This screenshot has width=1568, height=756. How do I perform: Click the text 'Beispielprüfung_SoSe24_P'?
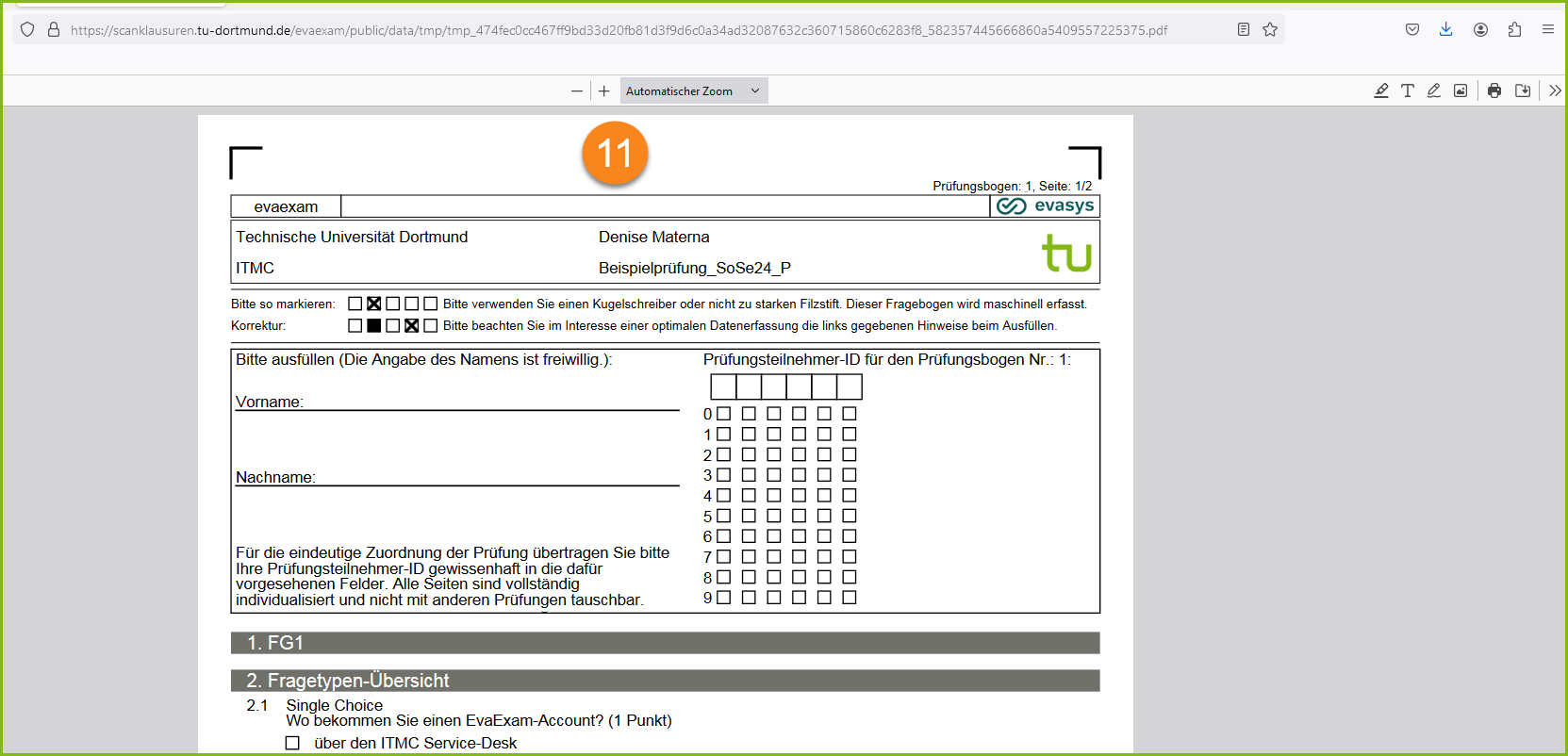(695, 268)
